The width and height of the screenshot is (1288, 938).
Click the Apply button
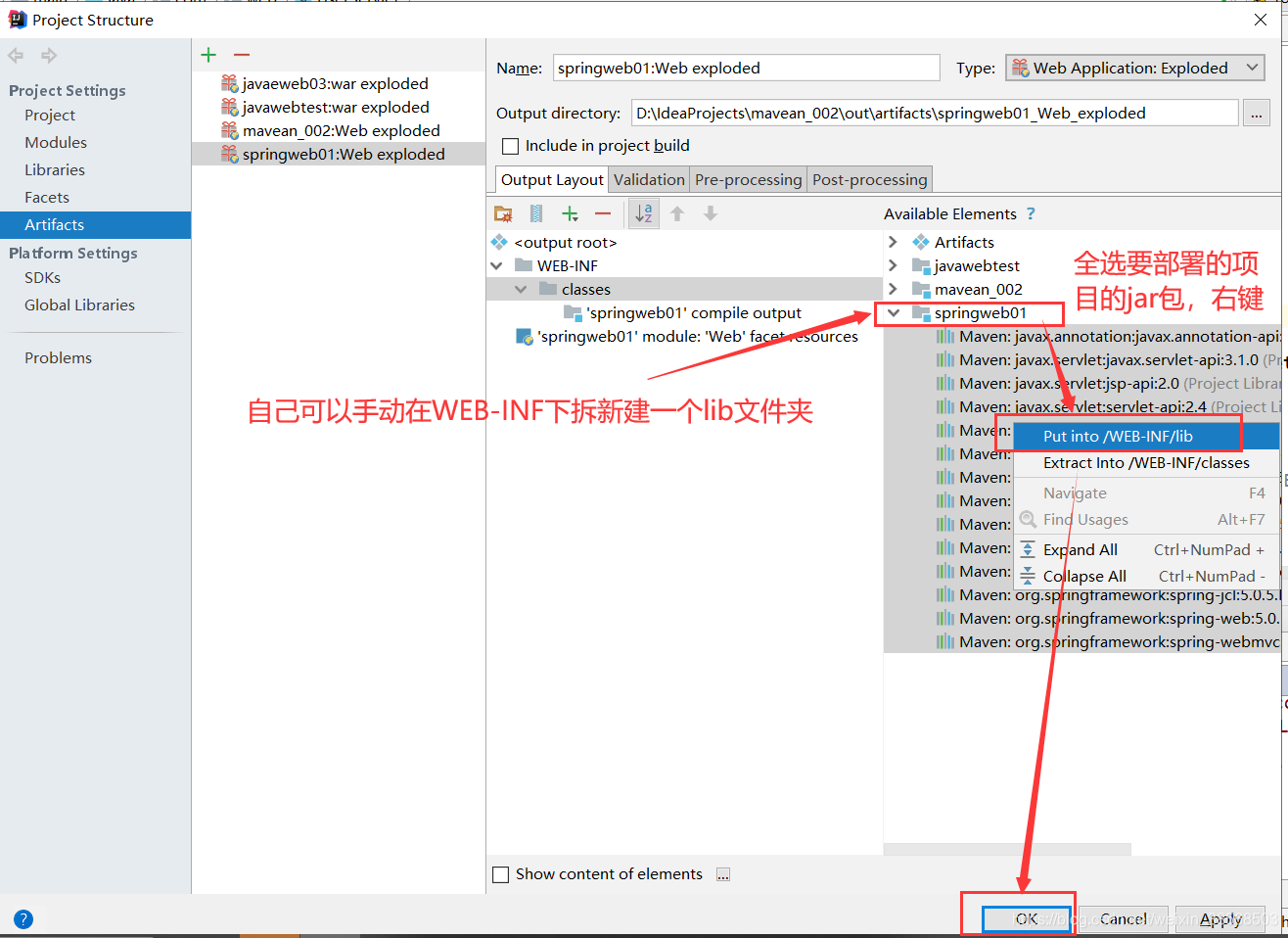[x=1221, y=918]
